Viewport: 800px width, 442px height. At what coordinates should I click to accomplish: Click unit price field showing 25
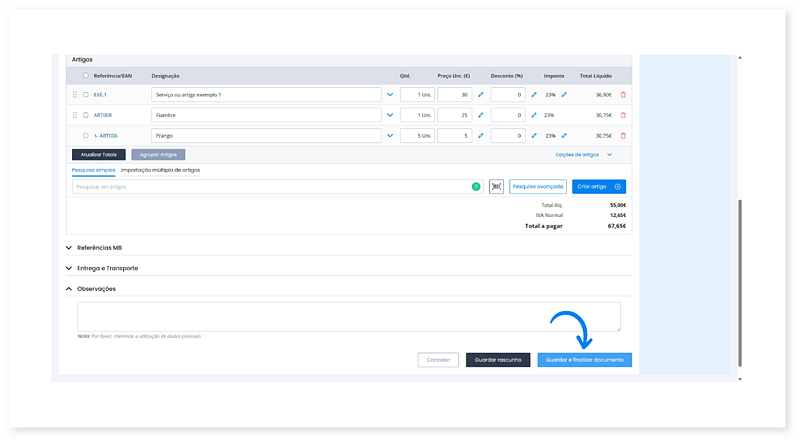[455, 115]
